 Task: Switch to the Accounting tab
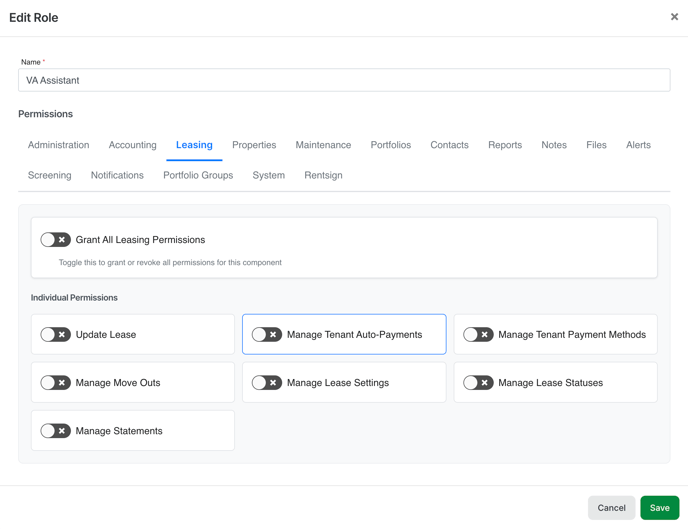coord(133,145)
